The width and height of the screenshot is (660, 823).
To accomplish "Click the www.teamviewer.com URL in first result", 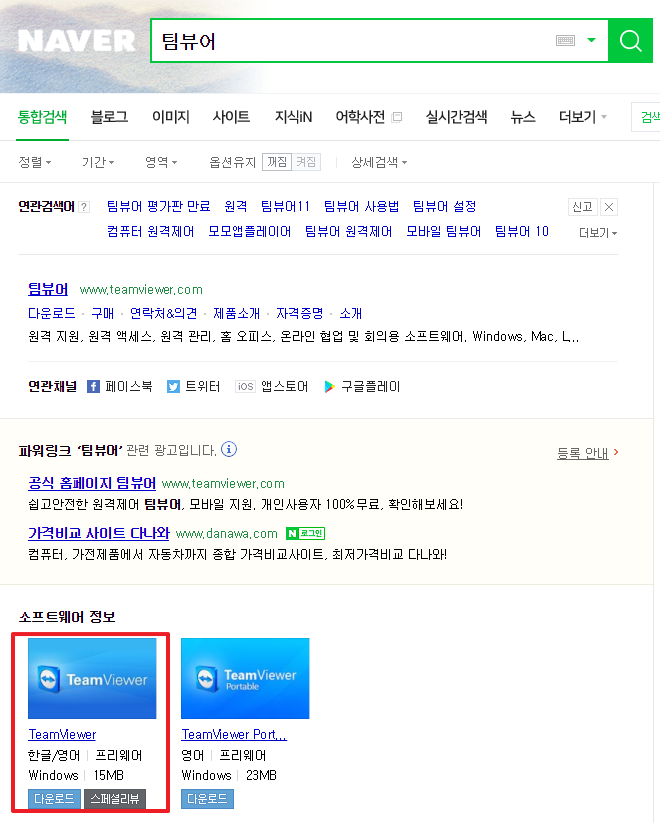I will click(x=141, y=290).
